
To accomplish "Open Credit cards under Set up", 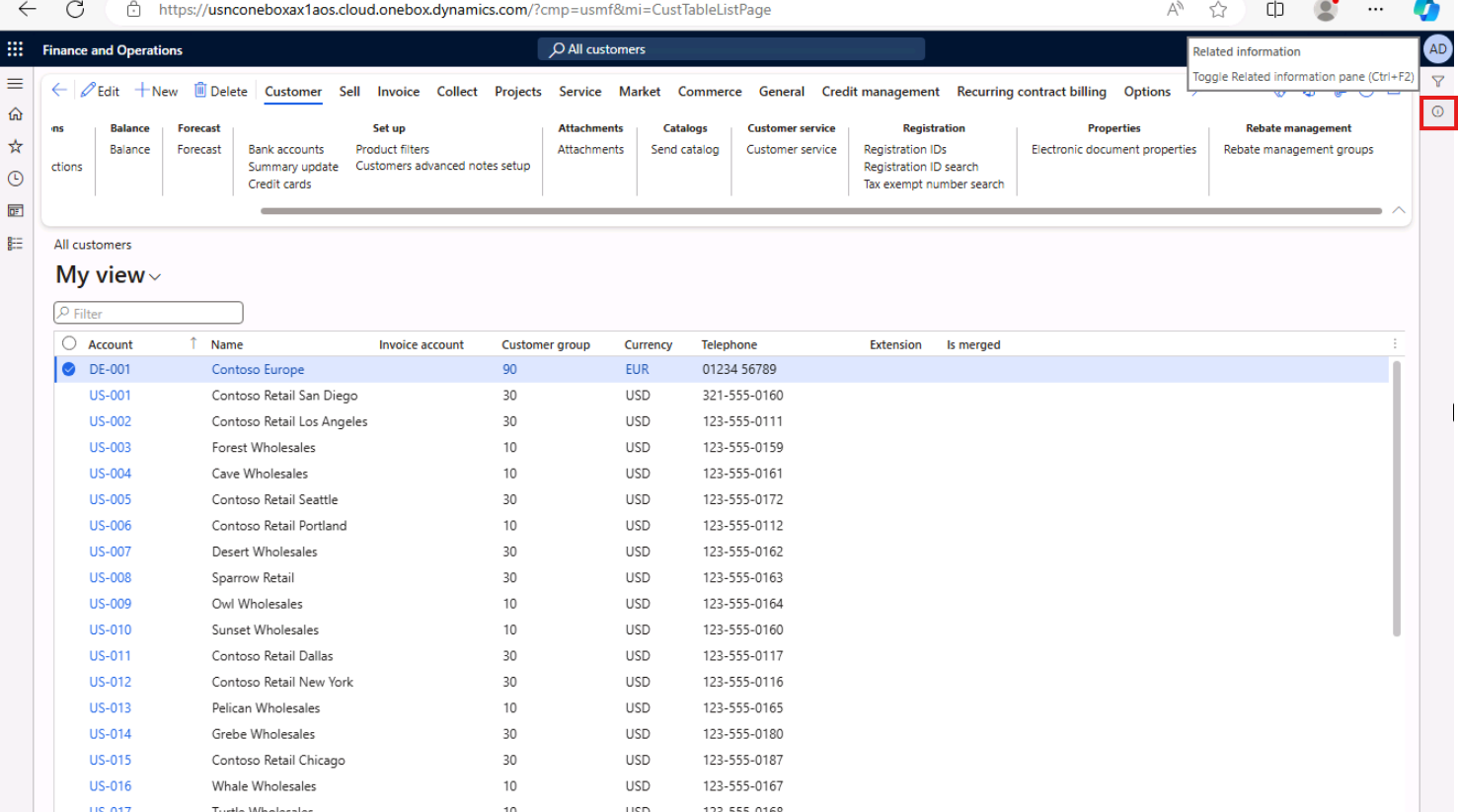I will pyautogui.click(x=279, y=185).
